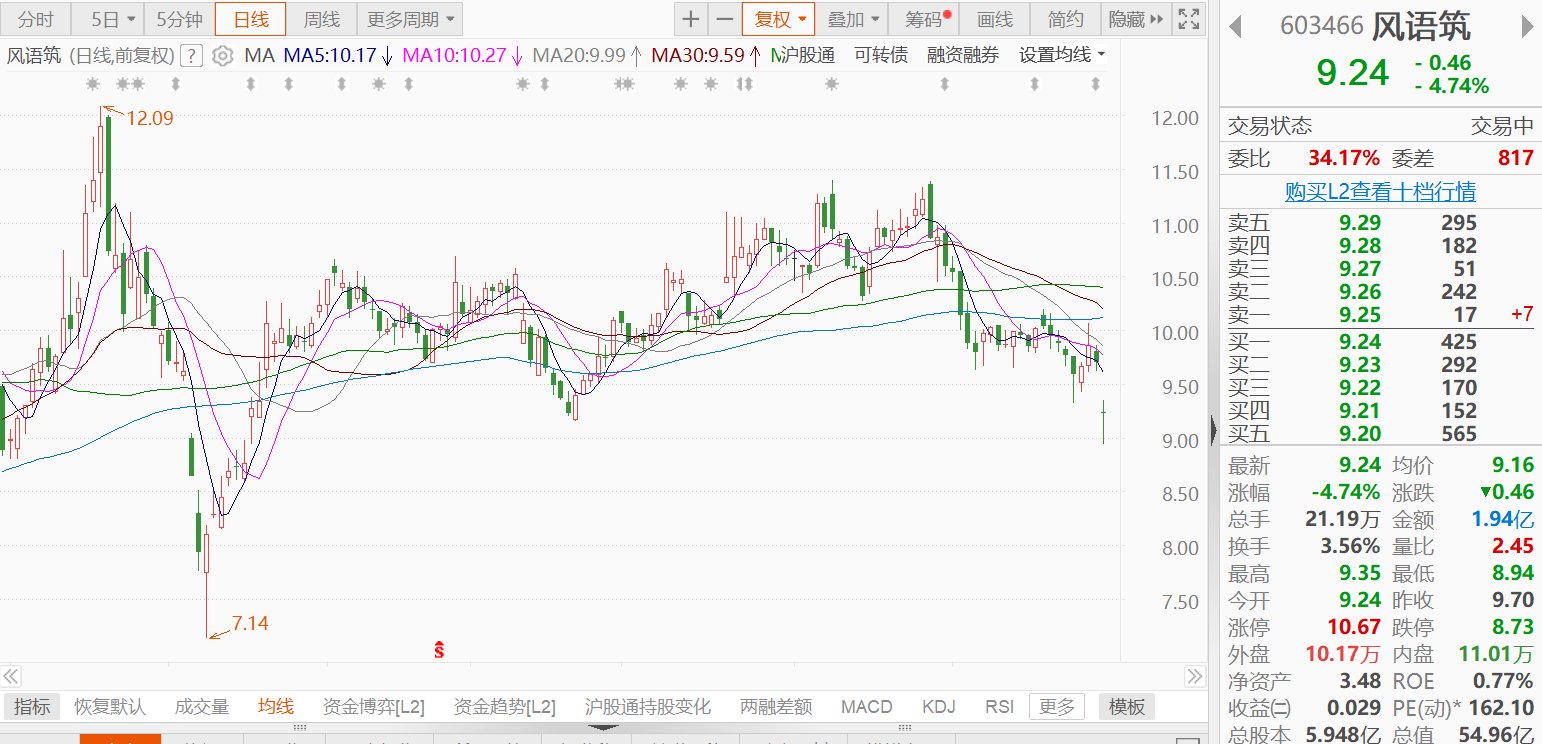
Task: Switch to 周线 weekly chart tab
Action: click(x=322, y=19)
